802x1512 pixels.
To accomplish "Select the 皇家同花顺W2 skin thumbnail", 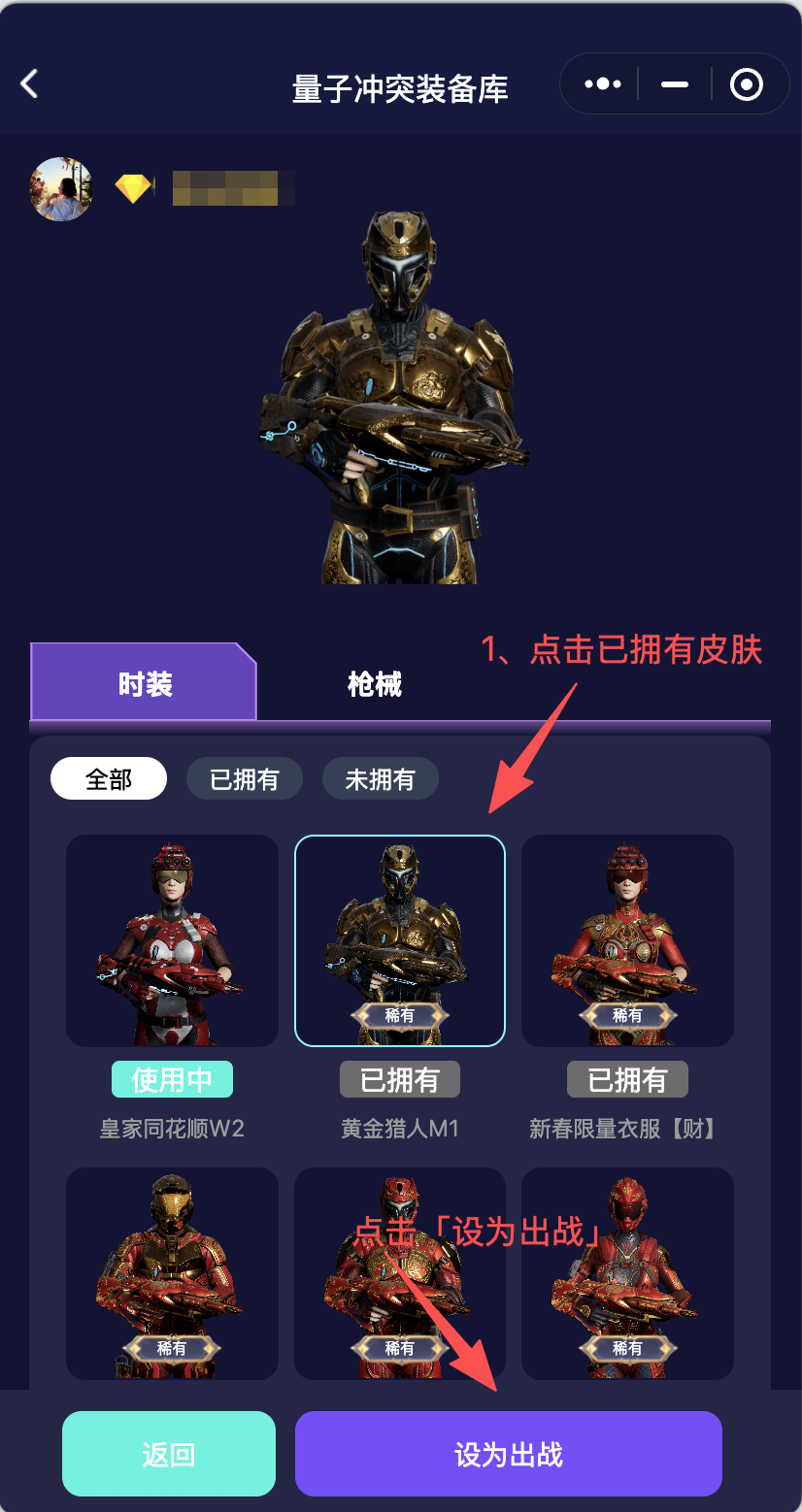I will click(x=172, y=940).
